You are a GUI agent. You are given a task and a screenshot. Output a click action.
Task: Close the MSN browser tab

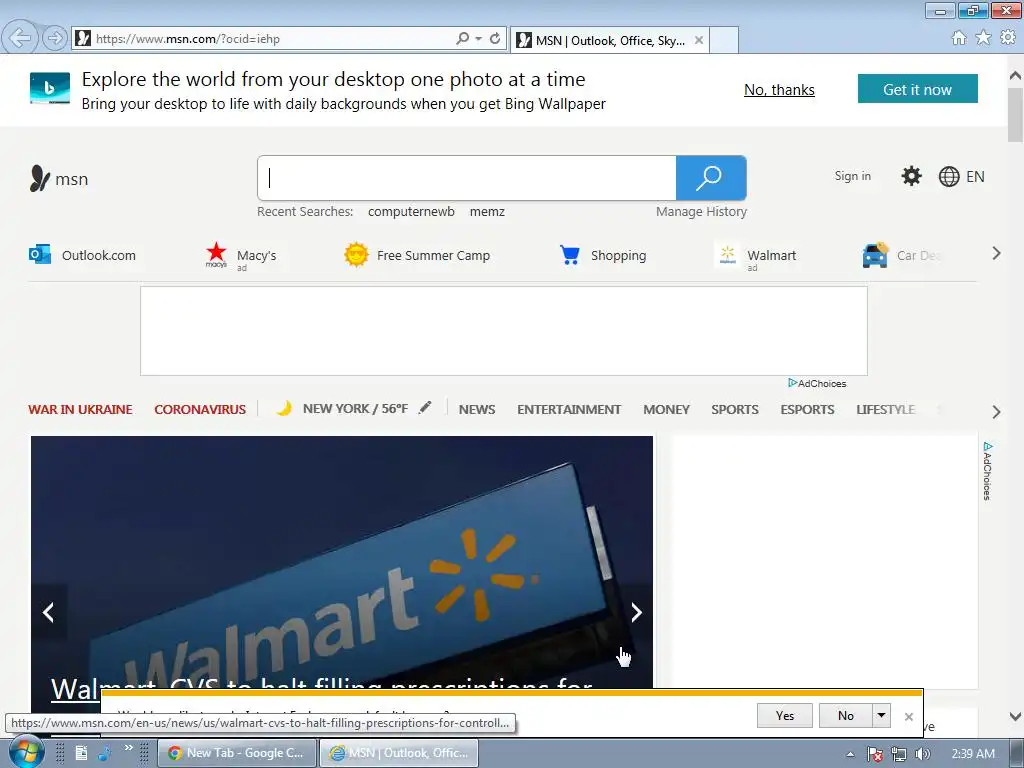click(699, 40)
